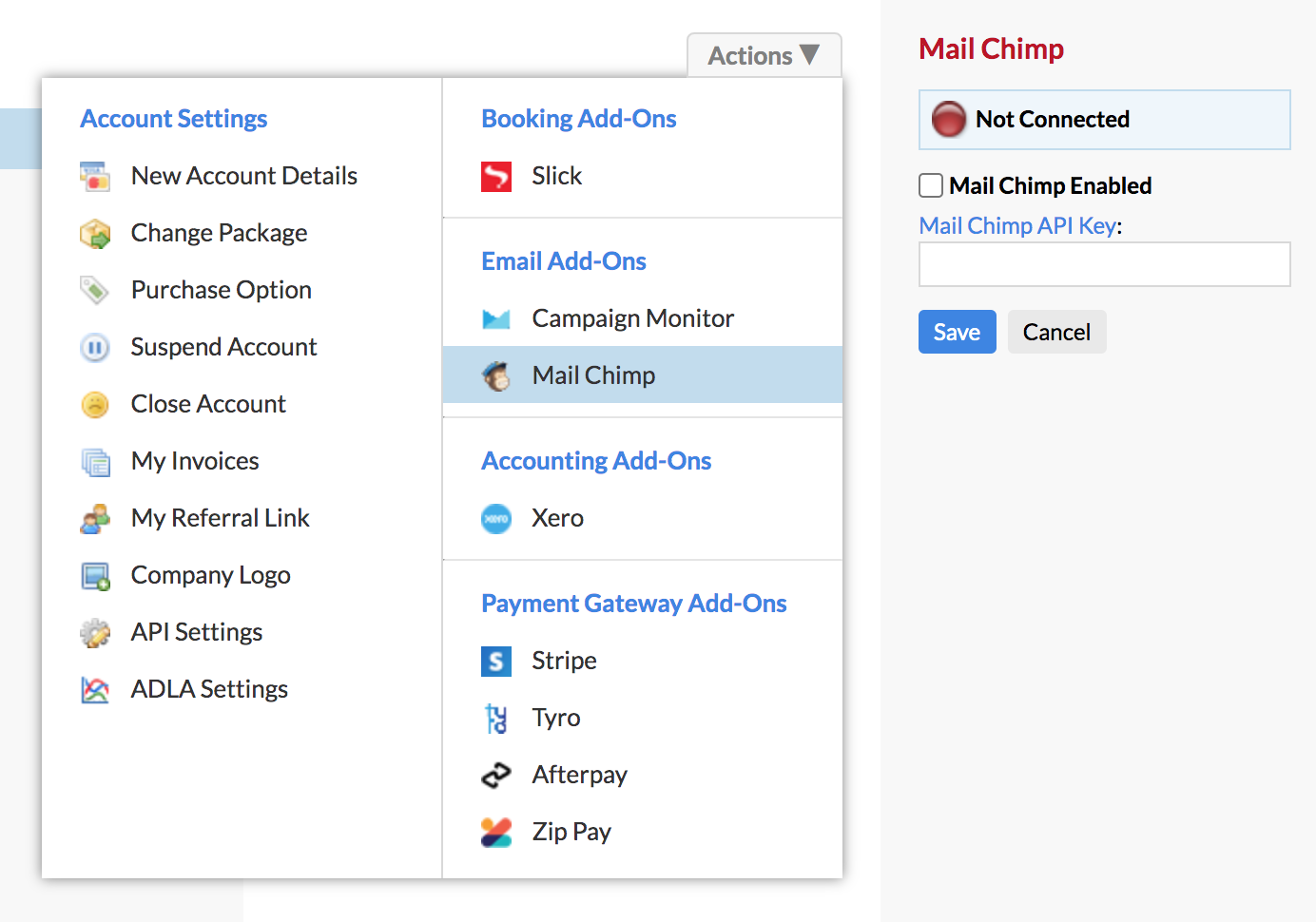The image size is (1316, 922).
Task: Click the Campaign Monitor envelope icon
Action: click(x=496, y=318)
